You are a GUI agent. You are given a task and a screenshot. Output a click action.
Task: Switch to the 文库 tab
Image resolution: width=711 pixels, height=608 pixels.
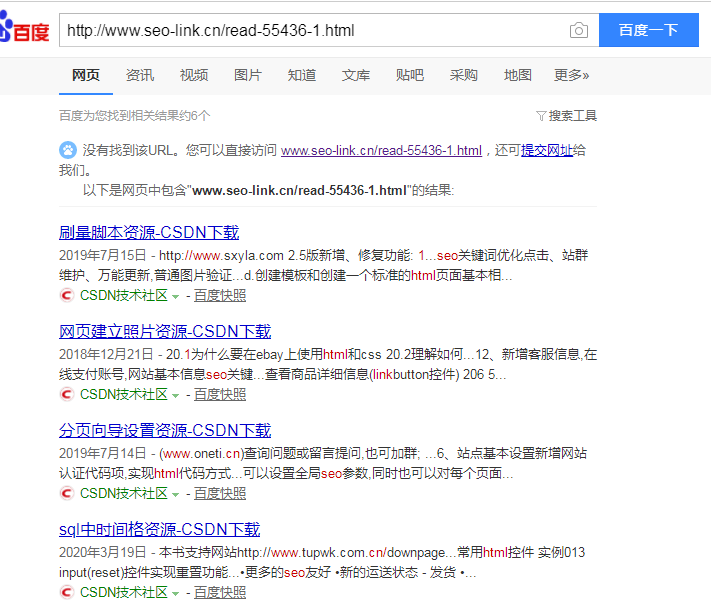[x=356, y=75]
